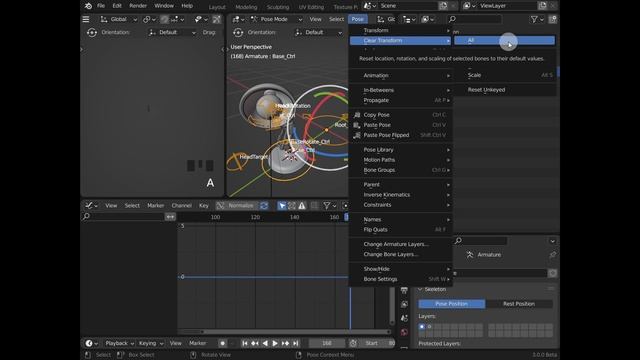The width and height of the screenshot is (640, 360).
Task: Choose Paste Pose from the menu
Action: [x=400, y=125]
